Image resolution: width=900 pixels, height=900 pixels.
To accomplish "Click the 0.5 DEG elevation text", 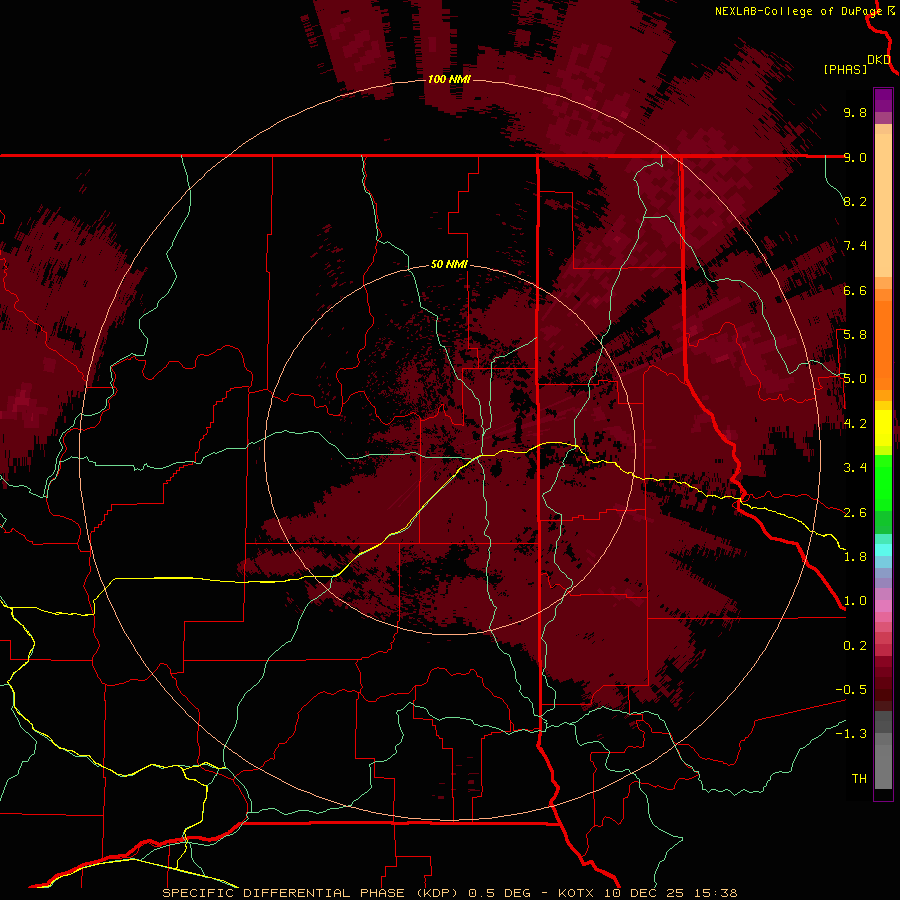I will (x=499, y=893).
